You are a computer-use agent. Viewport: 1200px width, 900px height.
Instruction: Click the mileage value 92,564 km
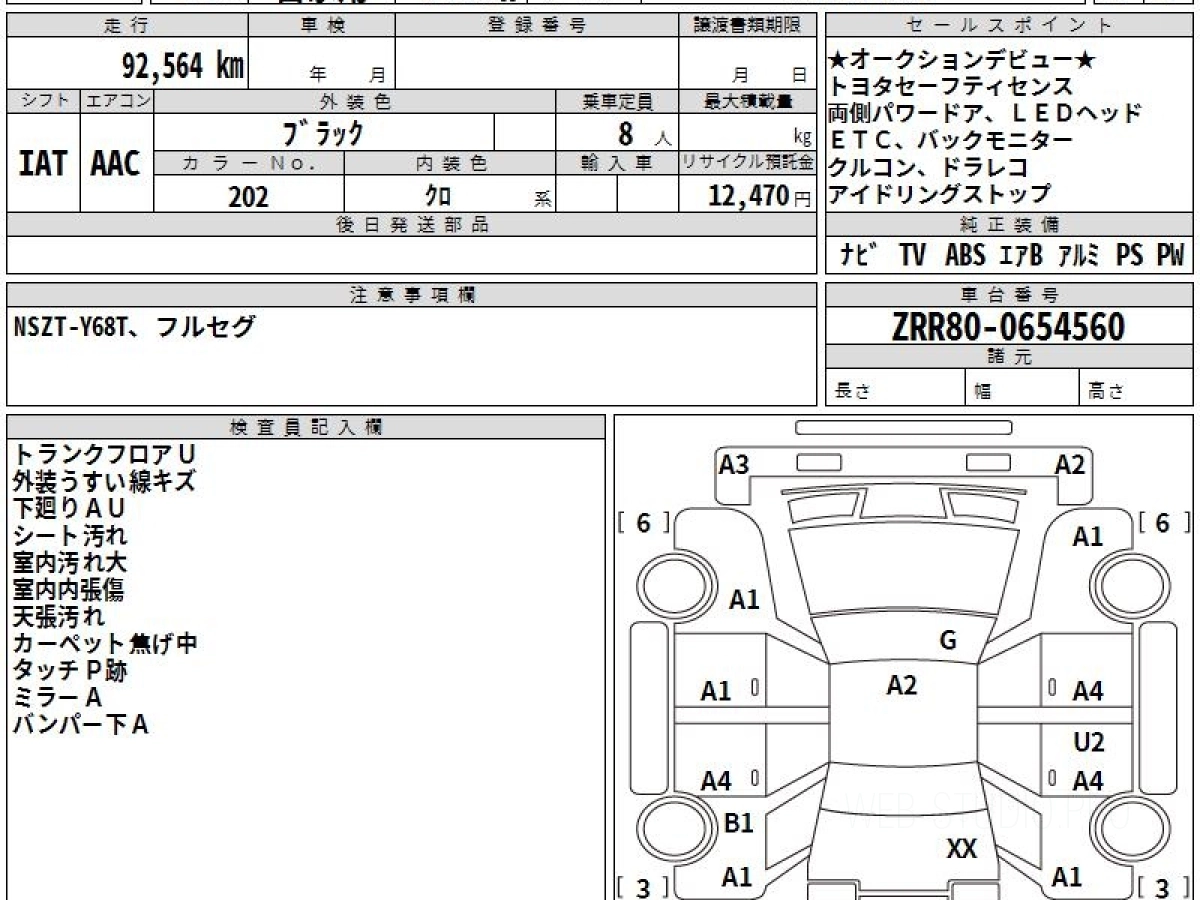[x=183, y=66]
